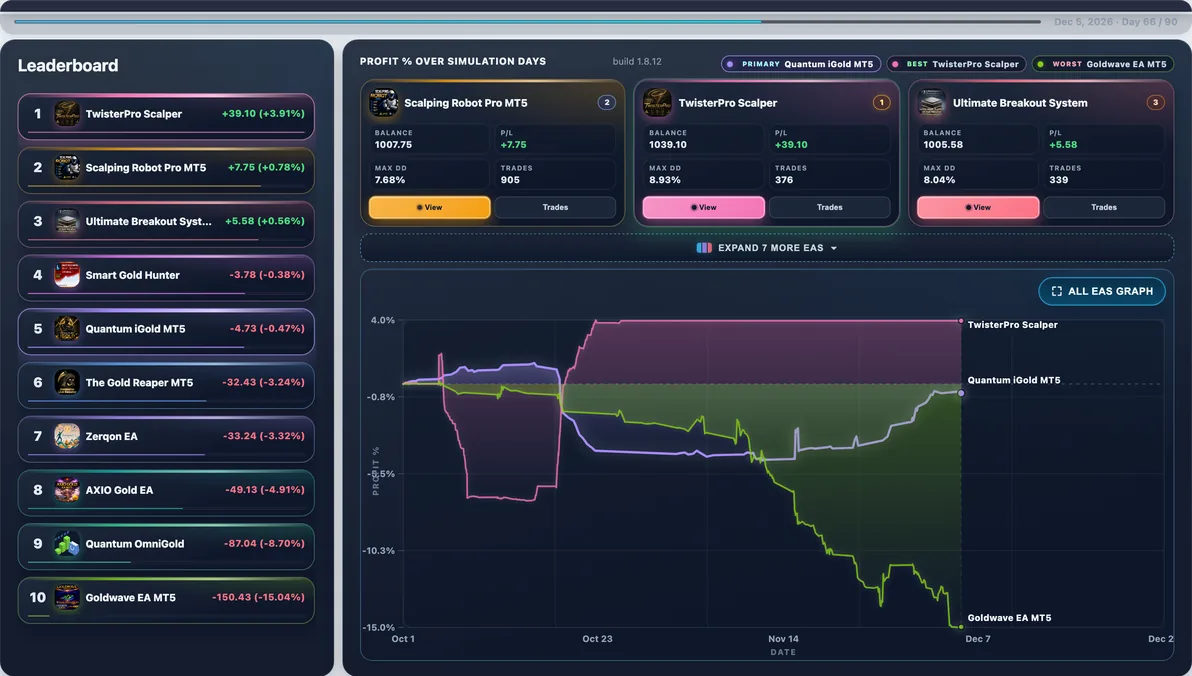Select leaderboard row Zerqon EA
The width and height of the screenshot is (1192, 676).
166,439
